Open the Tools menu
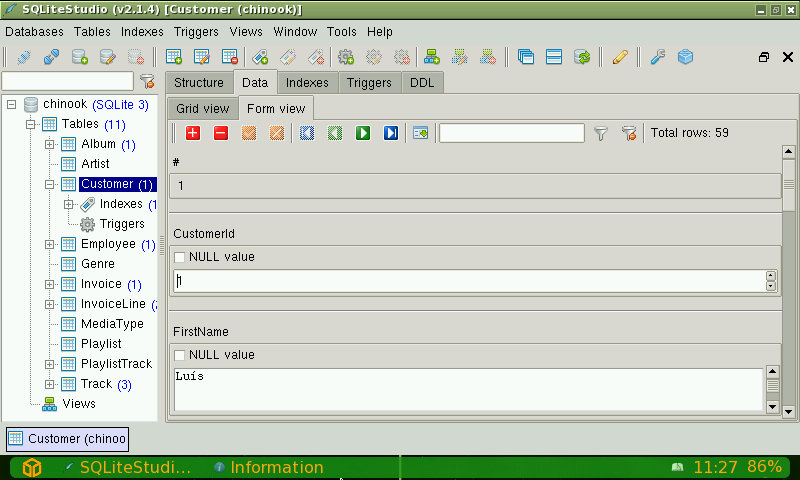 point(341,32)
